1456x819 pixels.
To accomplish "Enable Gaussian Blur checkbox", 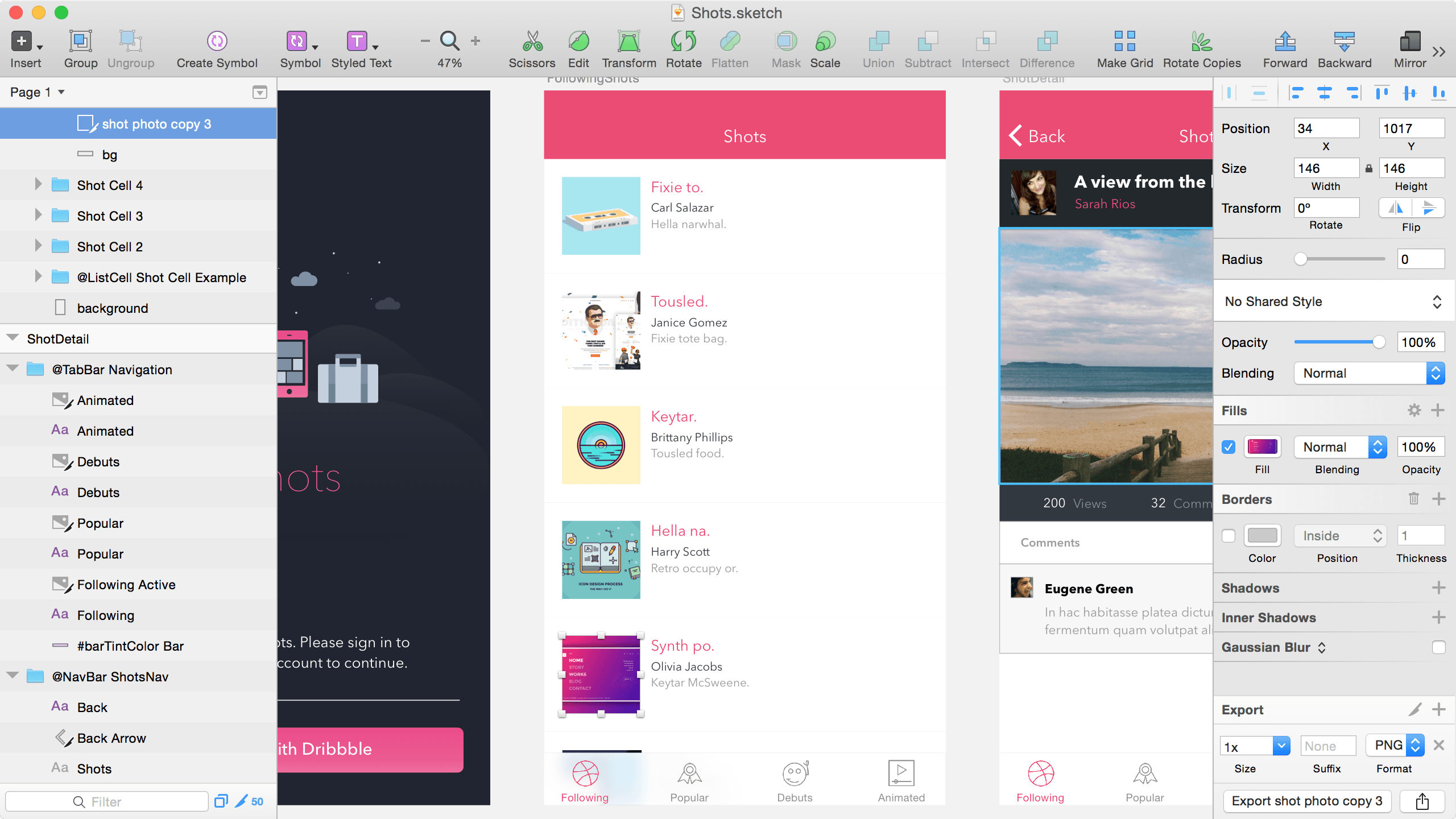I will (x=1438, y=647).
